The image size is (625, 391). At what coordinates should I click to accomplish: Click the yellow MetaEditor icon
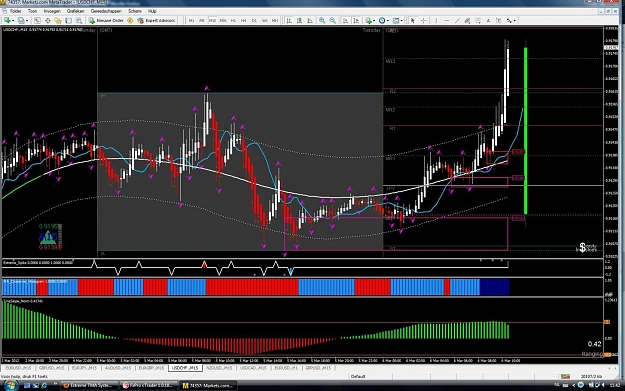pyautogui.click(x=130, y=20)
